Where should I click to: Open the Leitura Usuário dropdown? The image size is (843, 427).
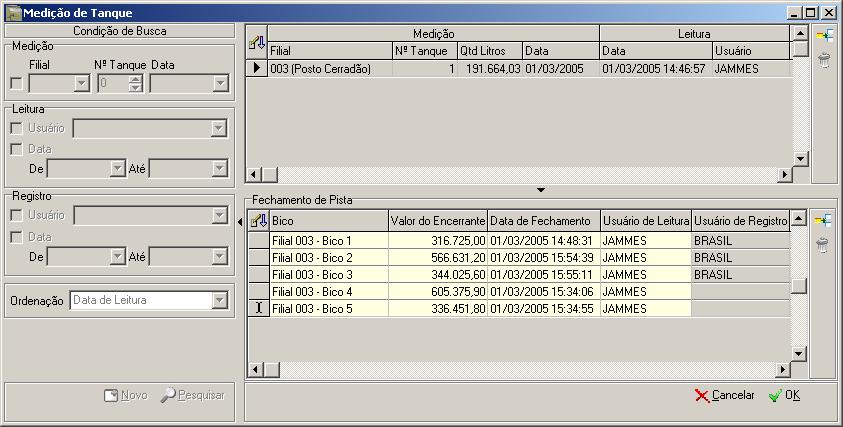point(218,129)
